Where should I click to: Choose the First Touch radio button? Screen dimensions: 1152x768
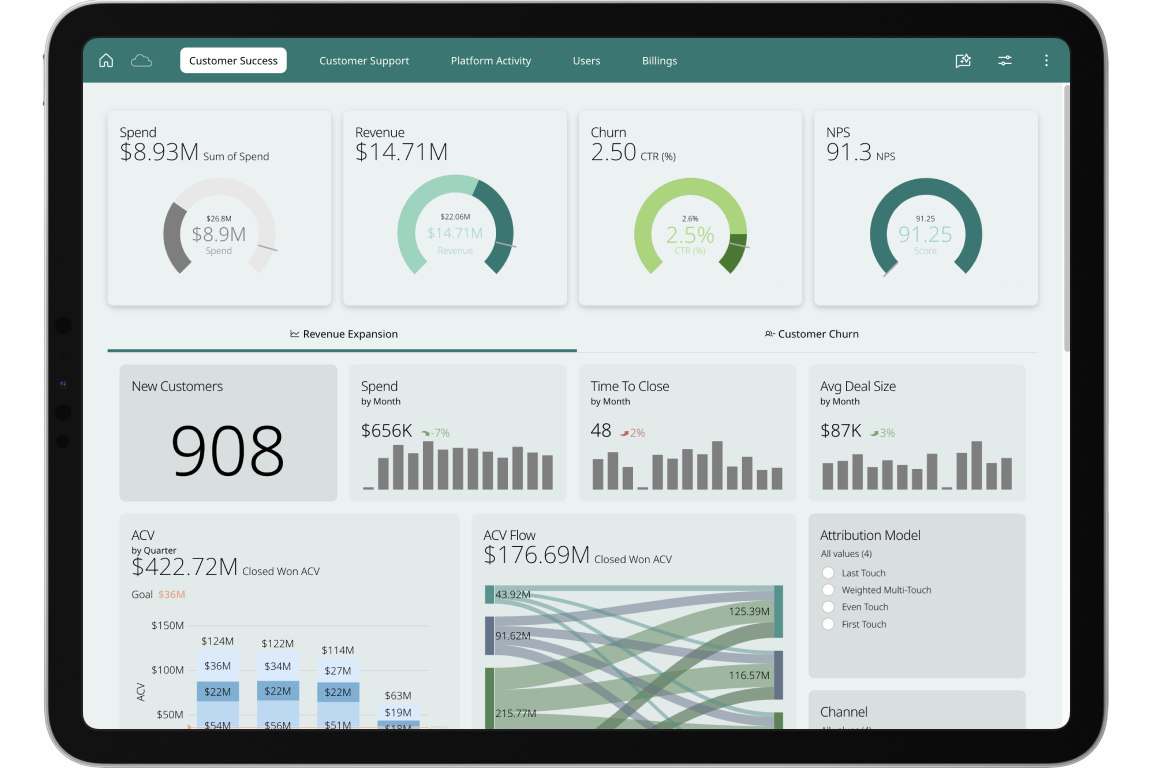(828, 623)
